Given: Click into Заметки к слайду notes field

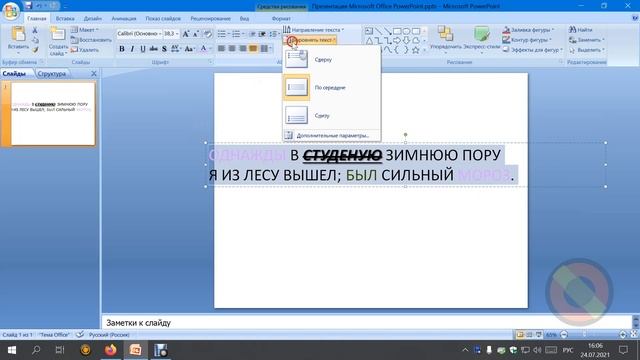Looking at the screenshot, I should pyautogui.click(x=367, y=323).
